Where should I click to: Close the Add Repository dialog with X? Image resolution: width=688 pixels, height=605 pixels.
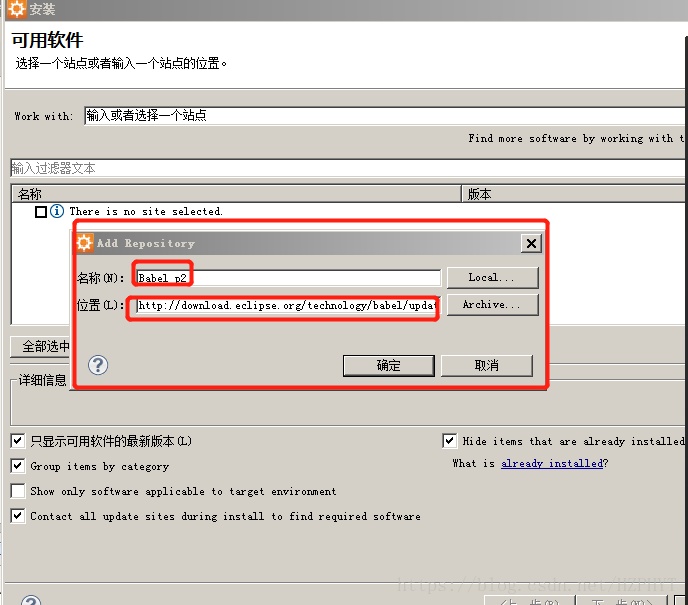[x=531, y=243]
